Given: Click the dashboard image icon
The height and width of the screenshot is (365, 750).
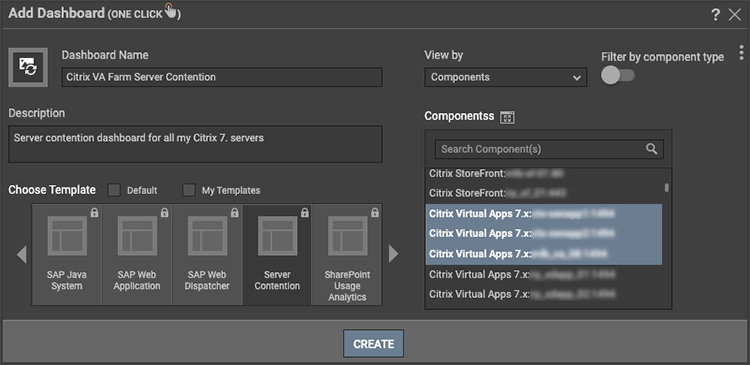Looking at the screenshot, I should (28, 67).
